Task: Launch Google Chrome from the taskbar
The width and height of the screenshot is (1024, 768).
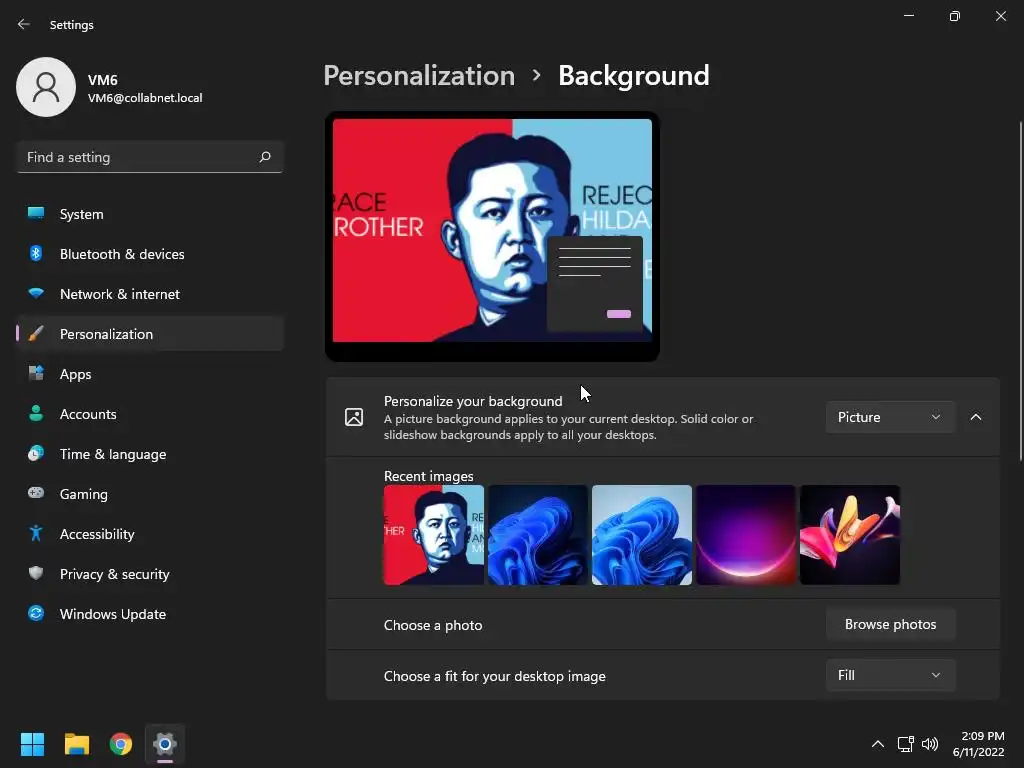Action: pos(121,744)
